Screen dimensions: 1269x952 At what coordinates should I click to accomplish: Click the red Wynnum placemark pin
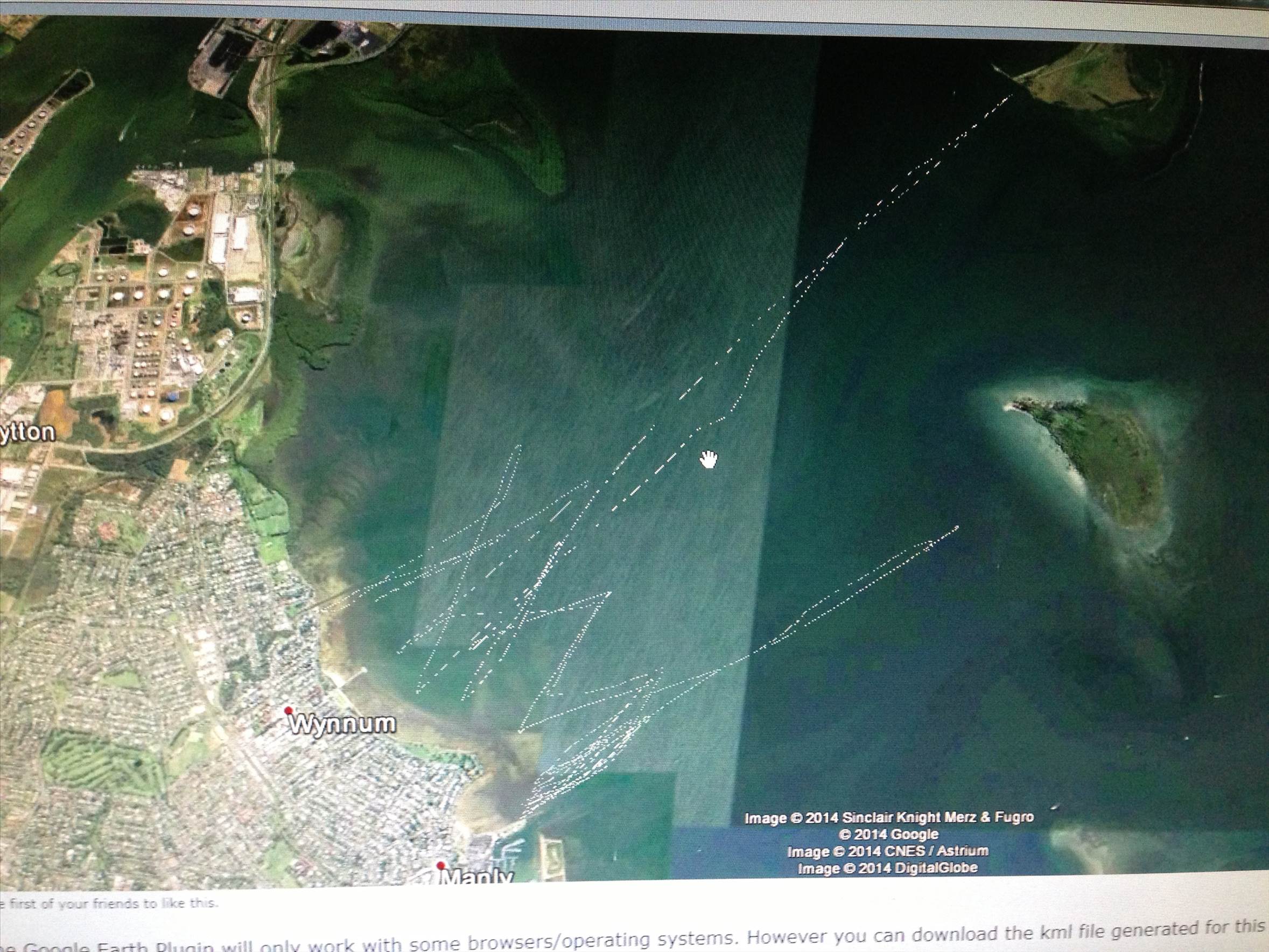[289, 710]
